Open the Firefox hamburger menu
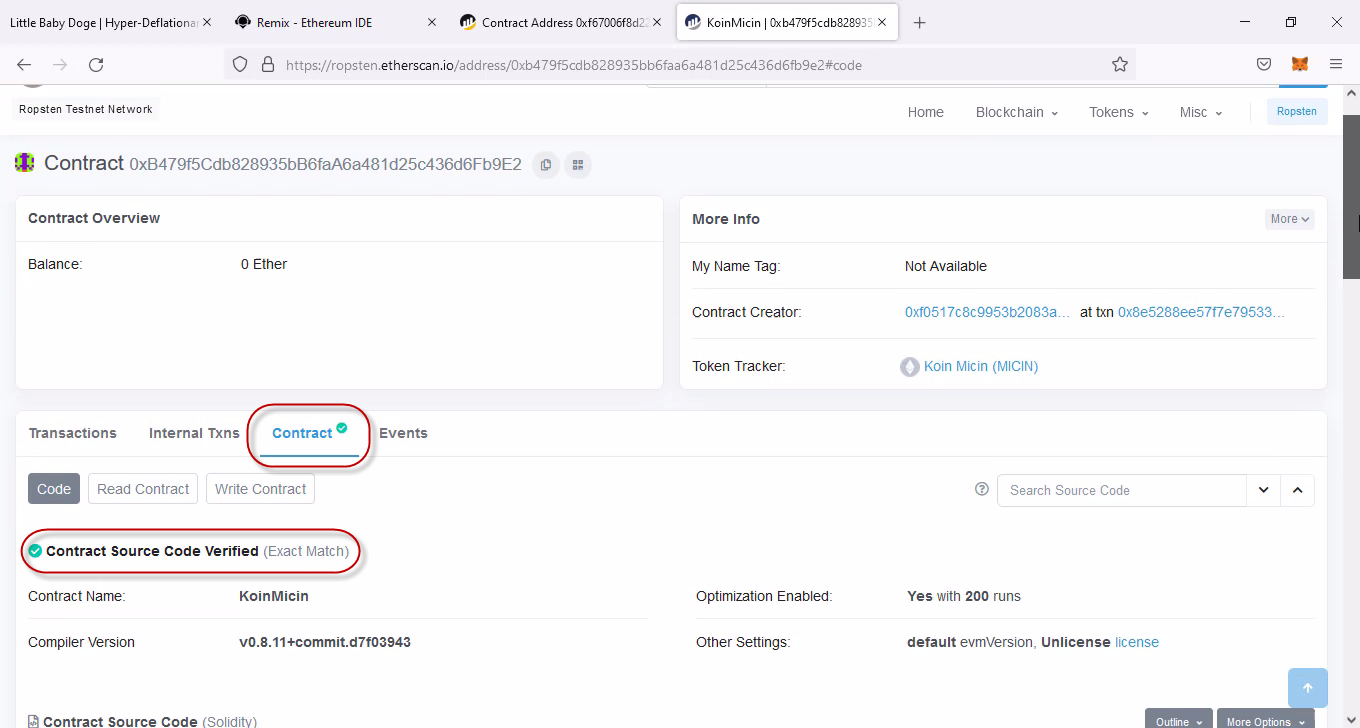1360x728 pixels. click(x=1335, y=64)
